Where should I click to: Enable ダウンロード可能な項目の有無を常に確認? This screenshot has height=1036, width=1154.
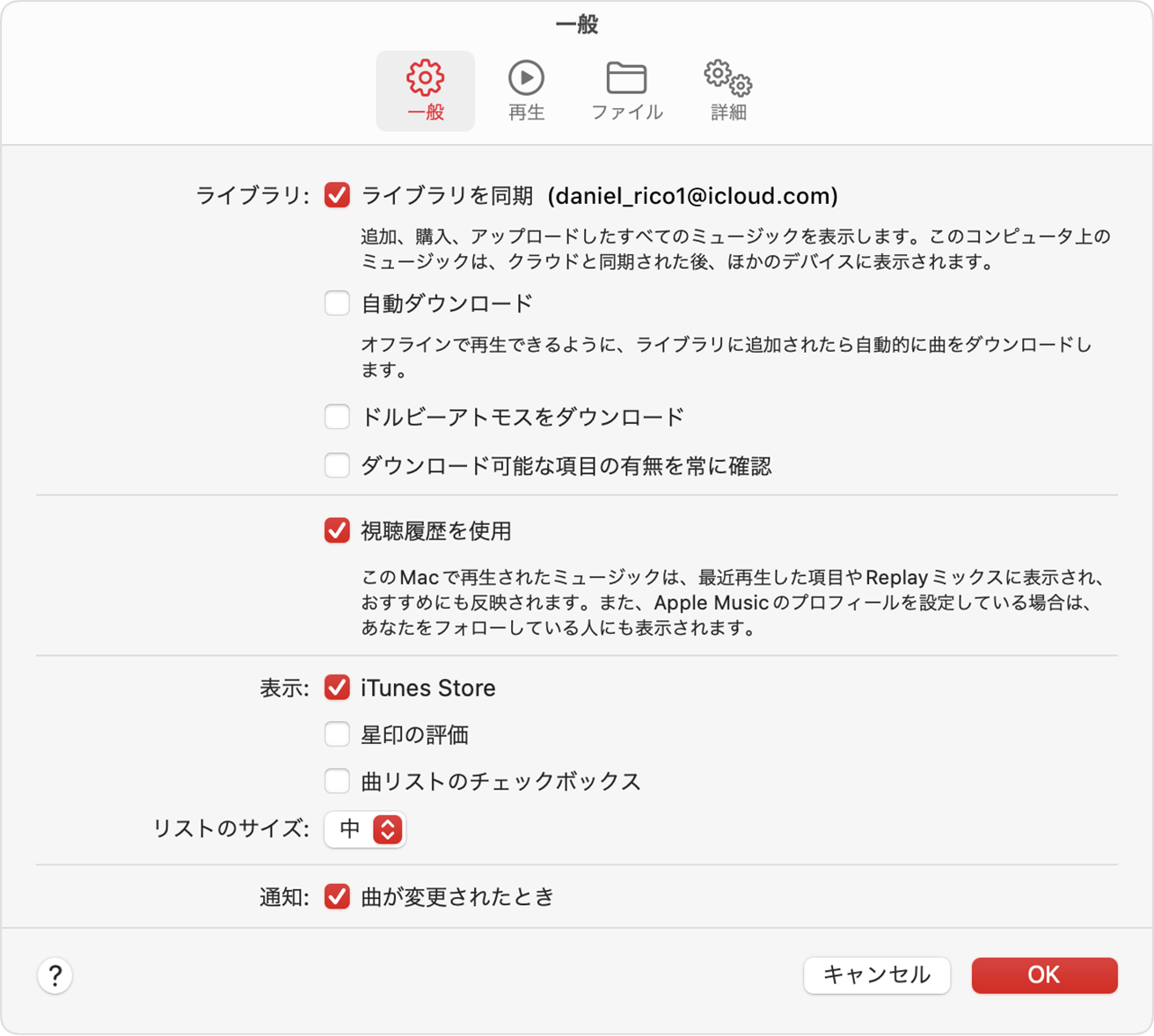337,465
